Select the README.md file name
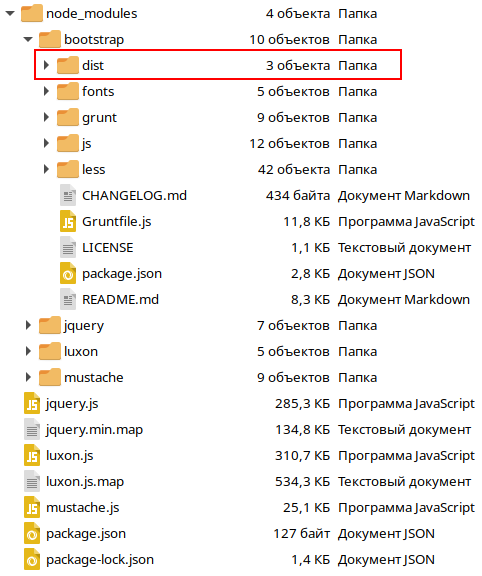This screenshot has width=482, height=576. [x=120, y=300]
